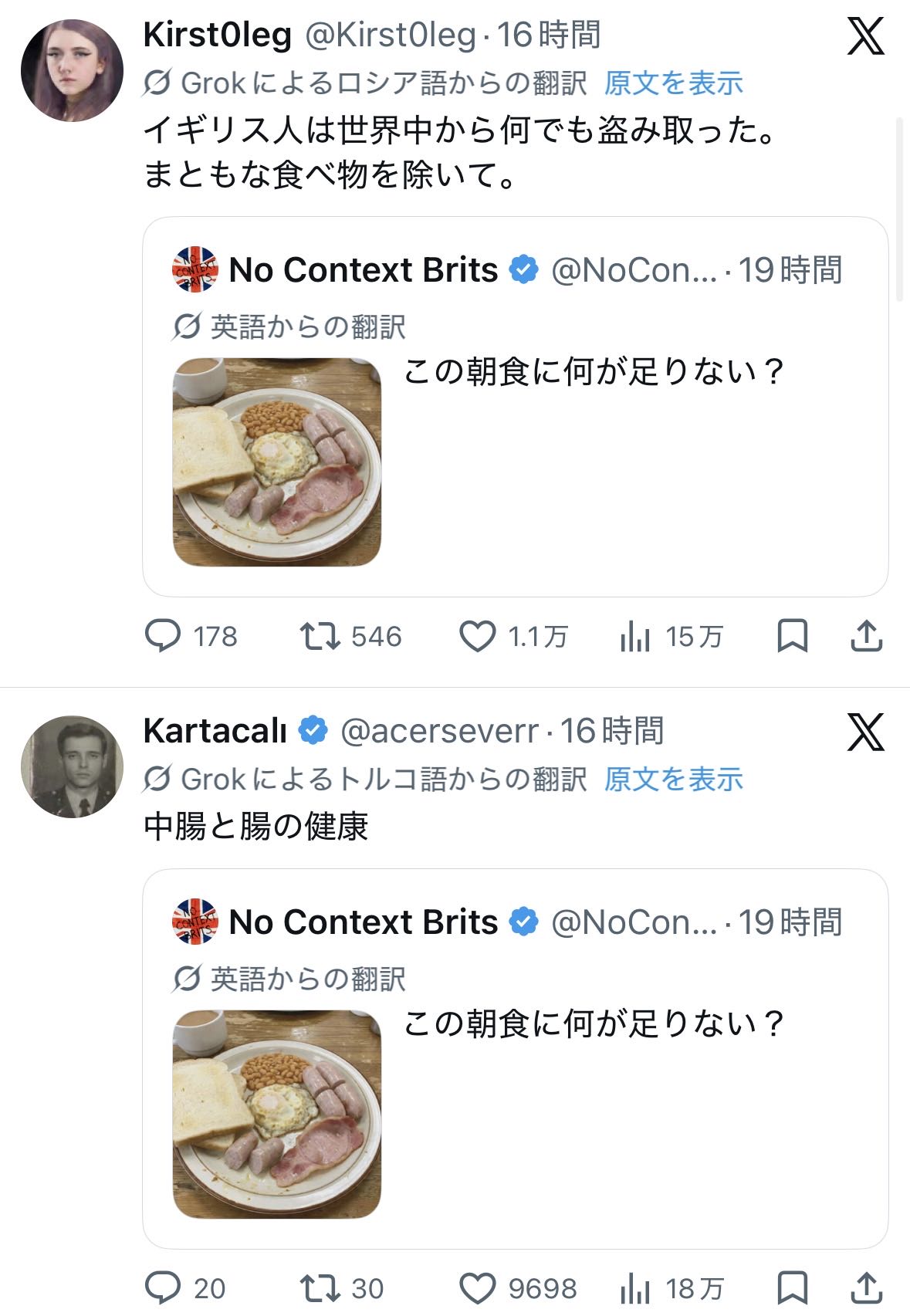Open Kartacalı profile avatar
This screenshot has width=910, height=1316.
(72, 766)
